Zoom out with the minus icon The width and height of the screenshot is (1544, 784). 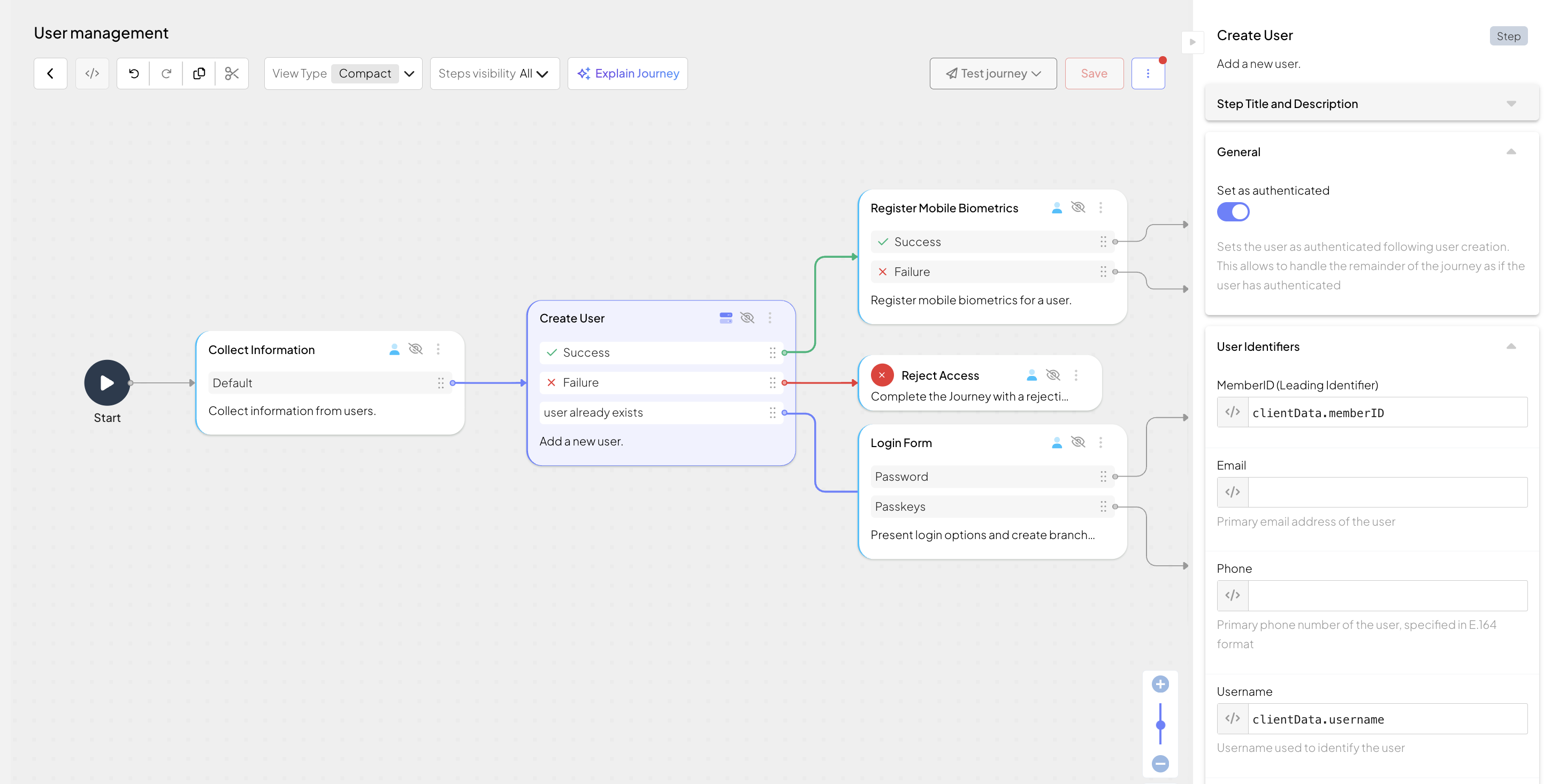(x=1160, y=764)
